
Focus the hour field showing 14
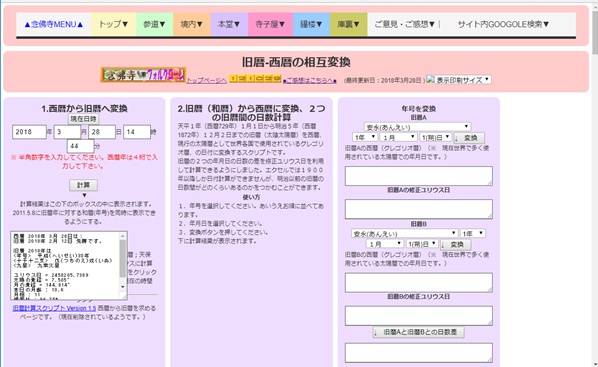click(137, 132)
